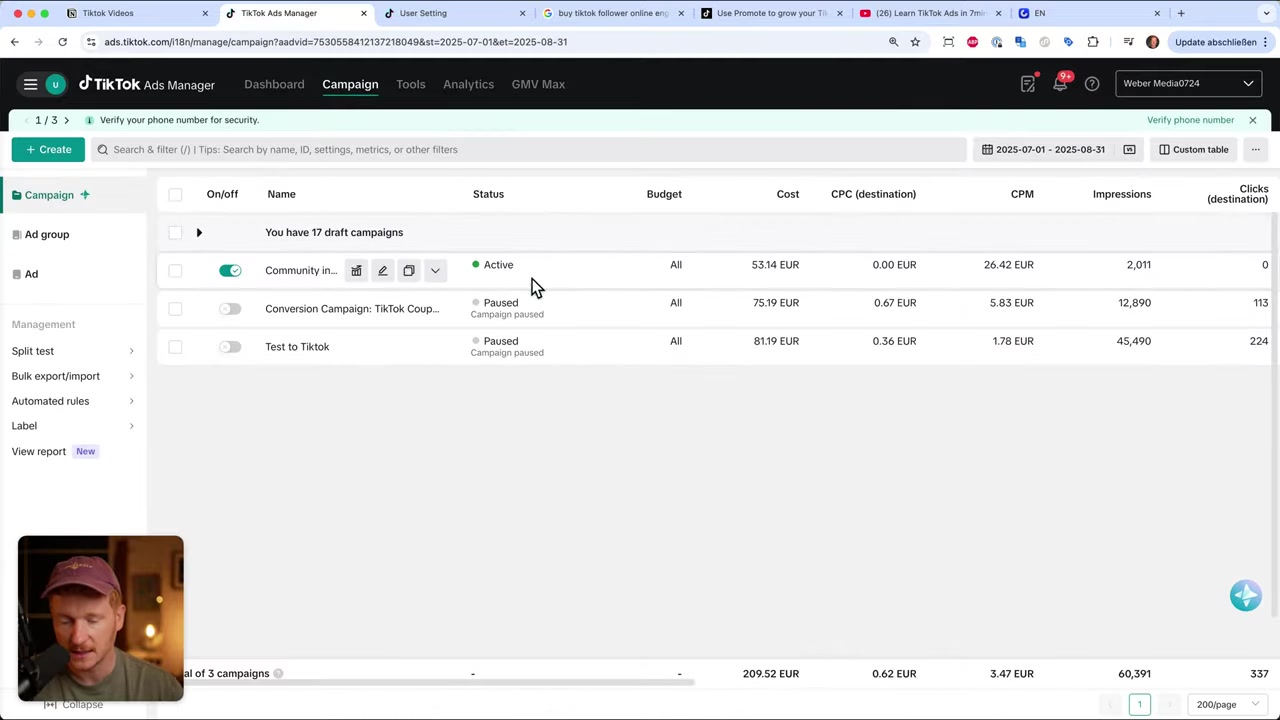
Task: Click the screenshot capture extension icon
Action: pyautogui.click(x=948, y=42)
